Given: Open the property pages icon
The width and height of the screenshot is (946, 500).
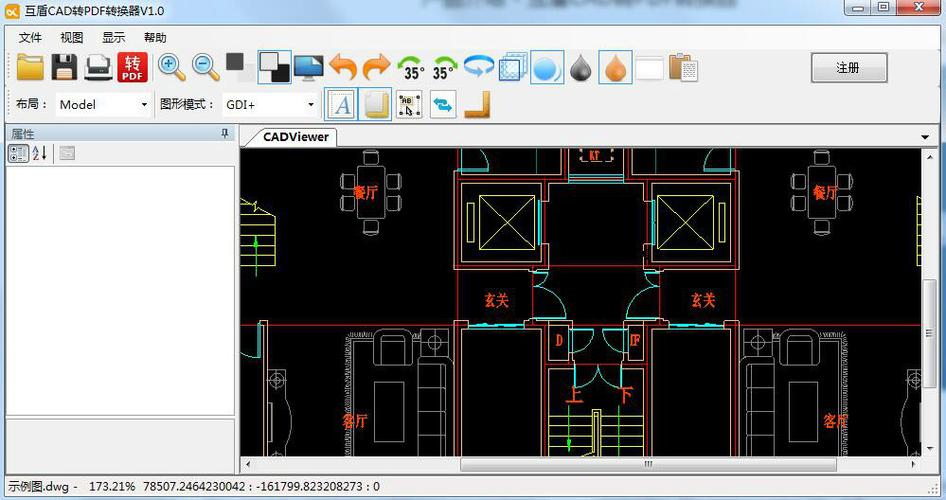Looking at the screenshot, I should pos(67,153).
